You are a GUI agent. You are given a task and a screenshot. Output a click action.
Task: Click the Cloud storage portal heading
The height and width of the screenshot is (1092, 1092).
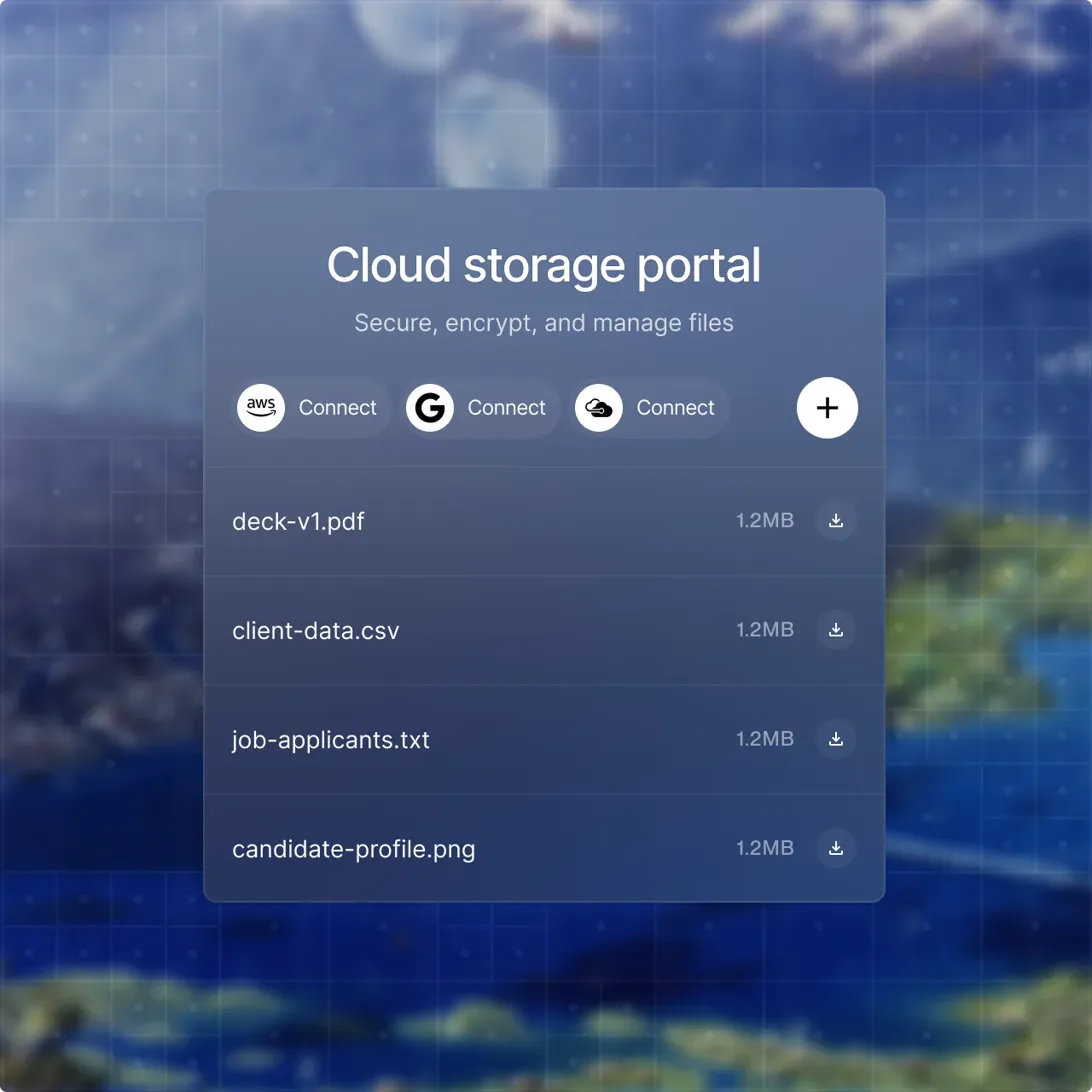(544, 265)
